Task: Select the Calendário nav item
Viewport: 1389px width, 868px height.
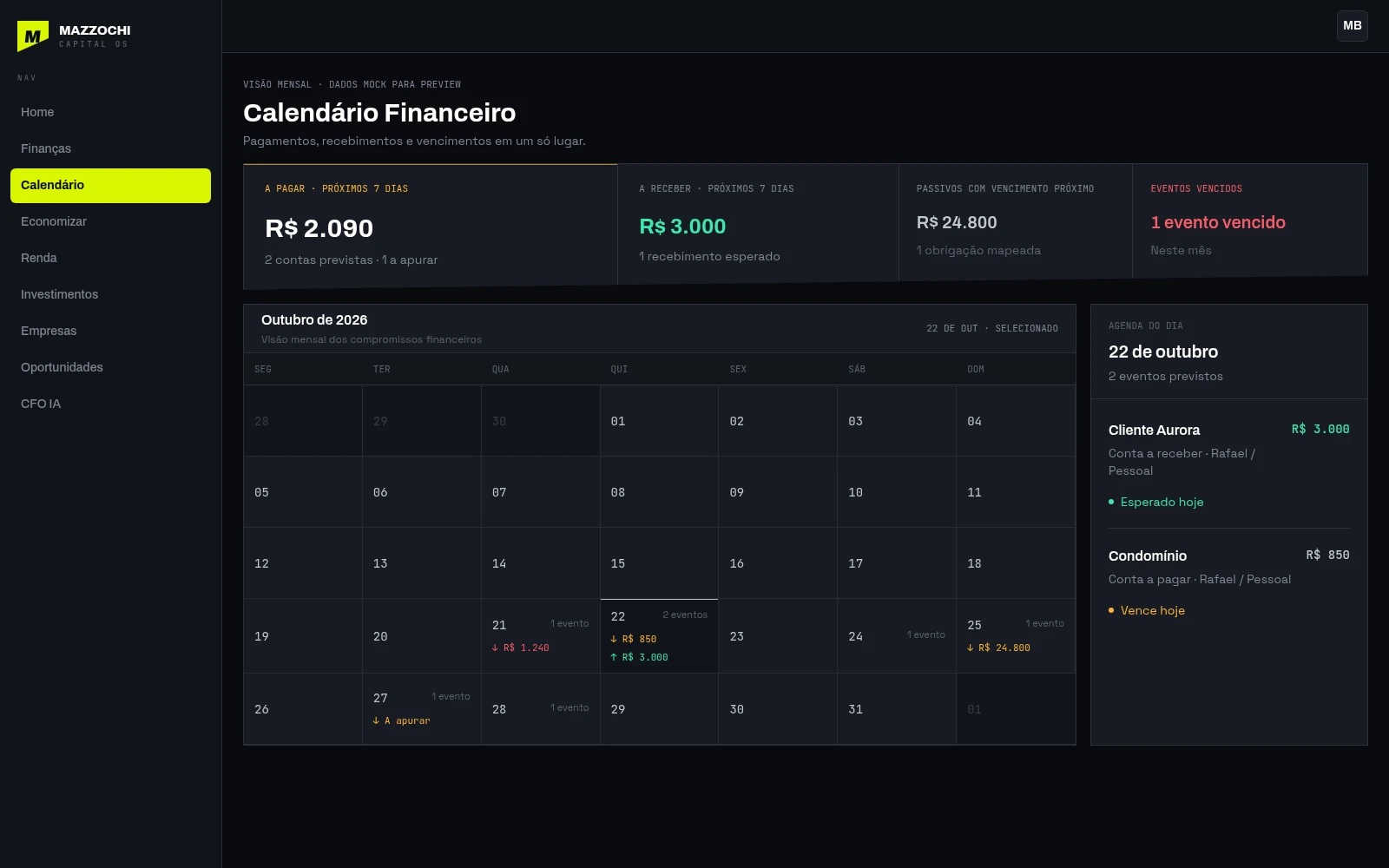Action: tap(110, 185)
